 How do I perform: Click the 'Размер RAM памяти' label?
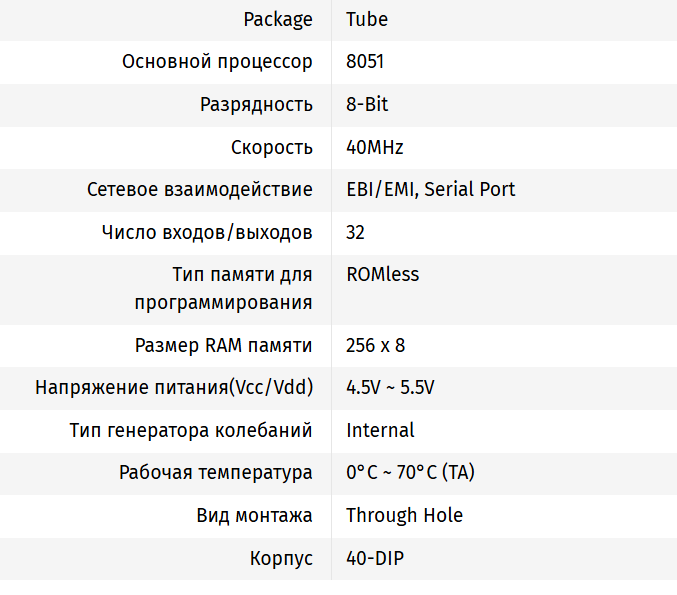pyautogui.click(x=224, y=346)
